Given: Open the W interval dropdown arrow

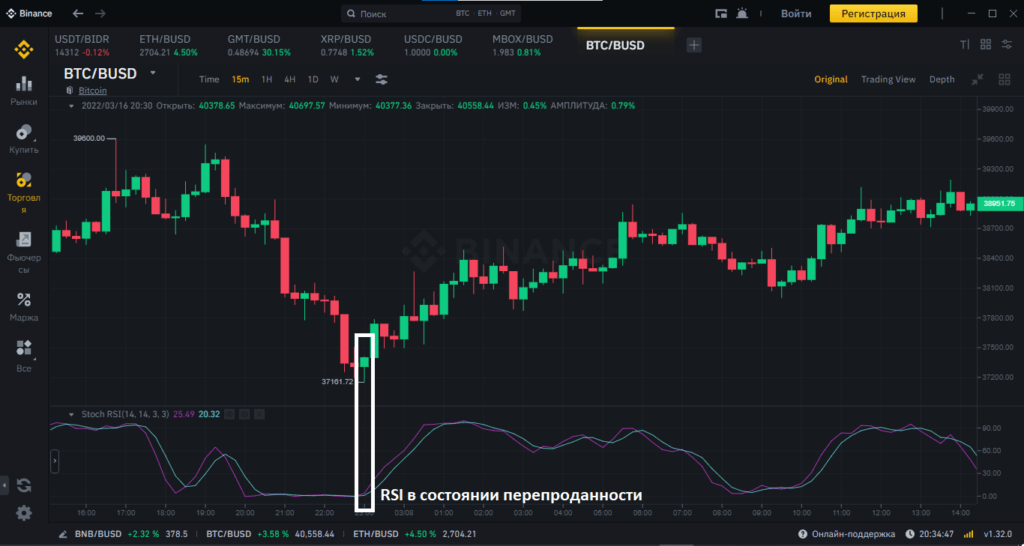Looking at the screenshot, I should click(350, 79).
